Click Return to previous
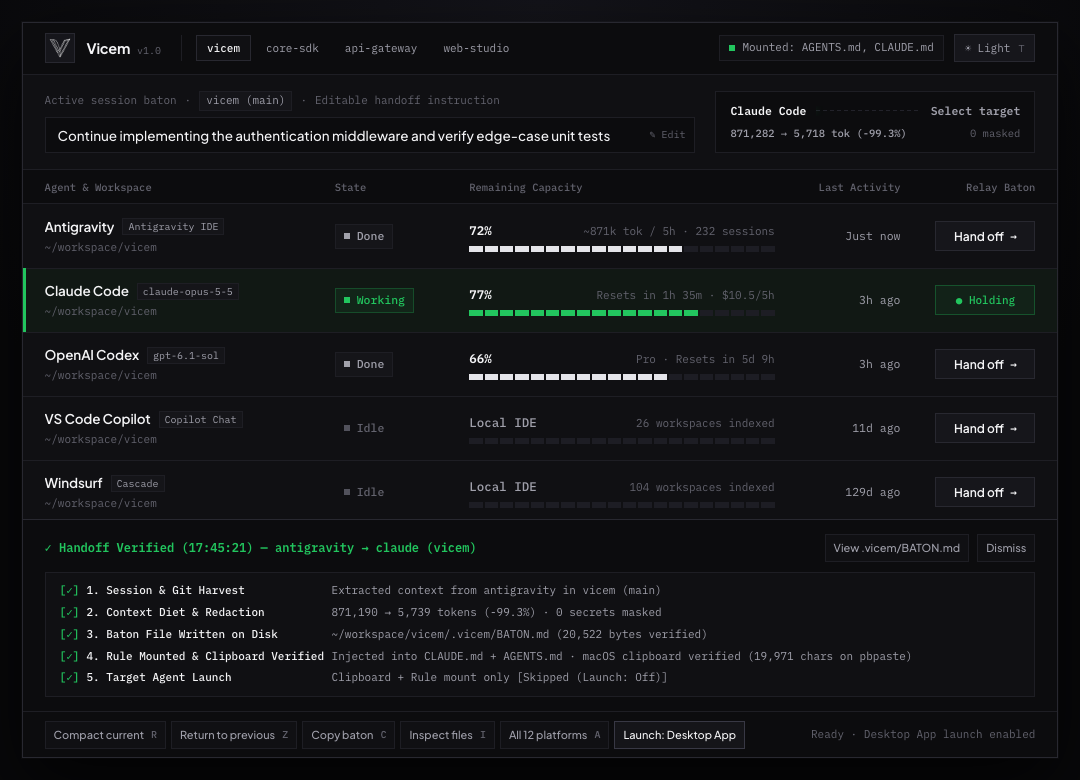Image resolution: width=1080 pixels, height=780 pixels. pos(233,735)
